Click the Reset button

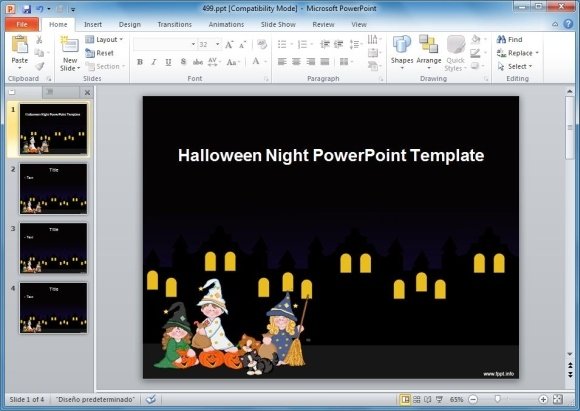pos(100,53)
